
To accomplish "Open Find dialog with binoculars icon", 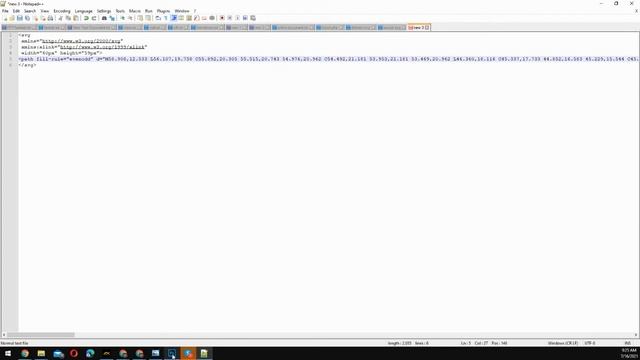I will point(104,18).
